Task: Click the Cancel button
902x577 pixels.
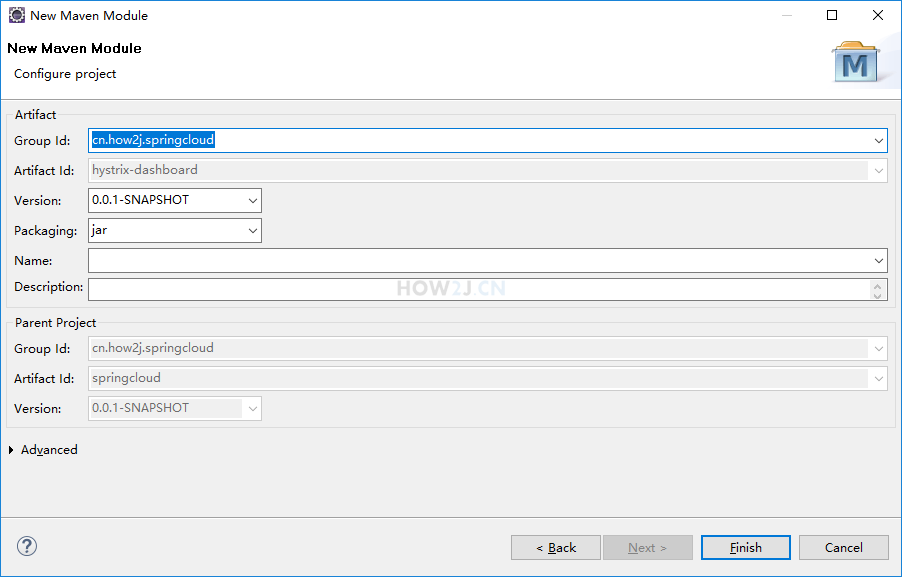Action: click(843, 548)
